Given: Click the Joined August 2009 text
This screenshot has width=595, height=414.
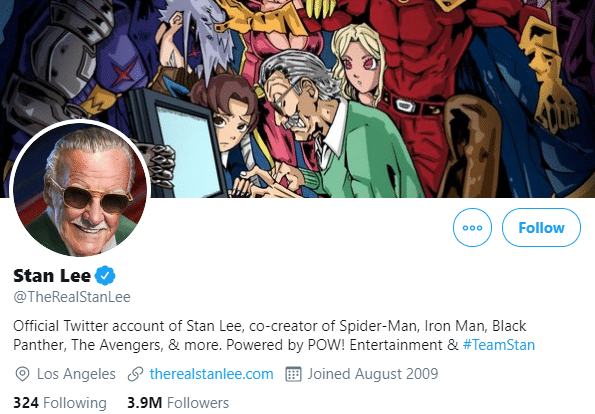Looking at the screenshot, I should [x=373, y=374].
